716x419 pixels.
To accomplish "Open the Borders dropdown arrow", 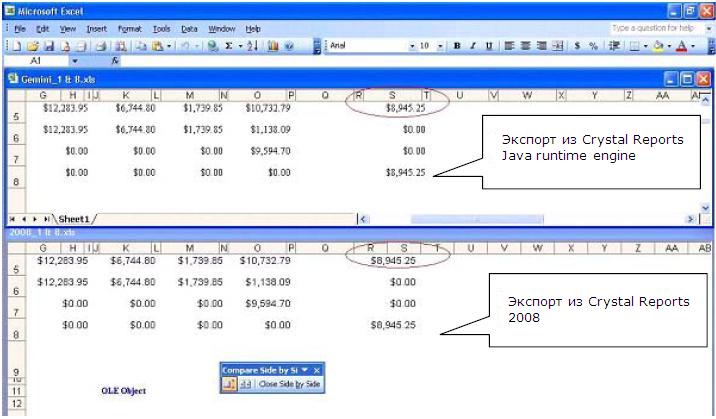I will pos(645,46).
